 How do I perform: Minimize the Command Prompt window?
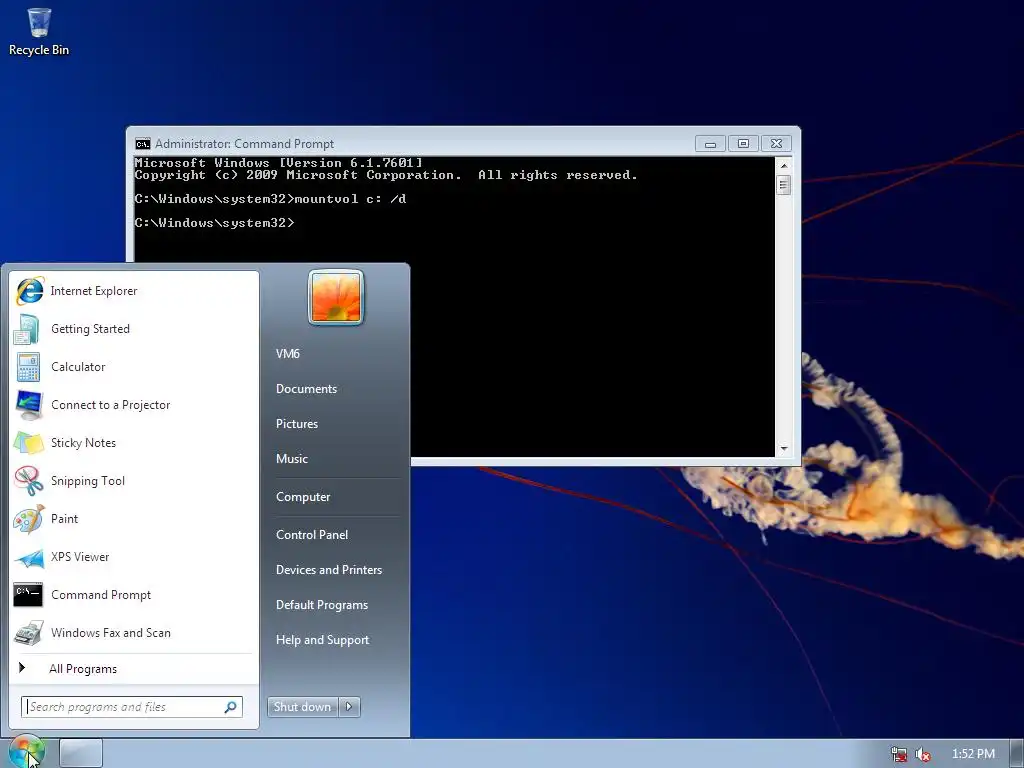(710, 144)
